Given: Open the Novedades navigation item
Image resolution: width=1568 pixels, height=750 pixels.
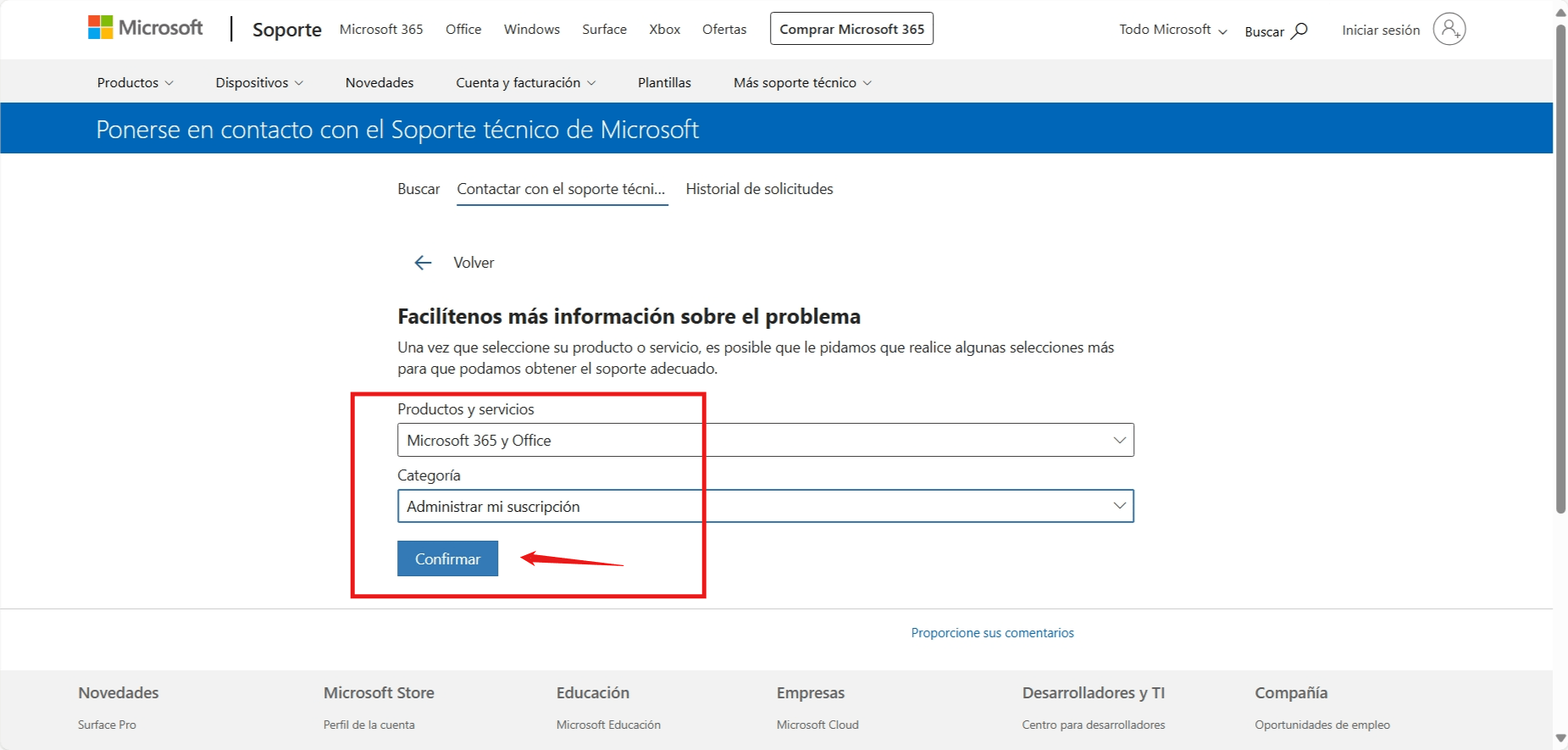Looking at the screenshot, I should (x=380, y=82).
